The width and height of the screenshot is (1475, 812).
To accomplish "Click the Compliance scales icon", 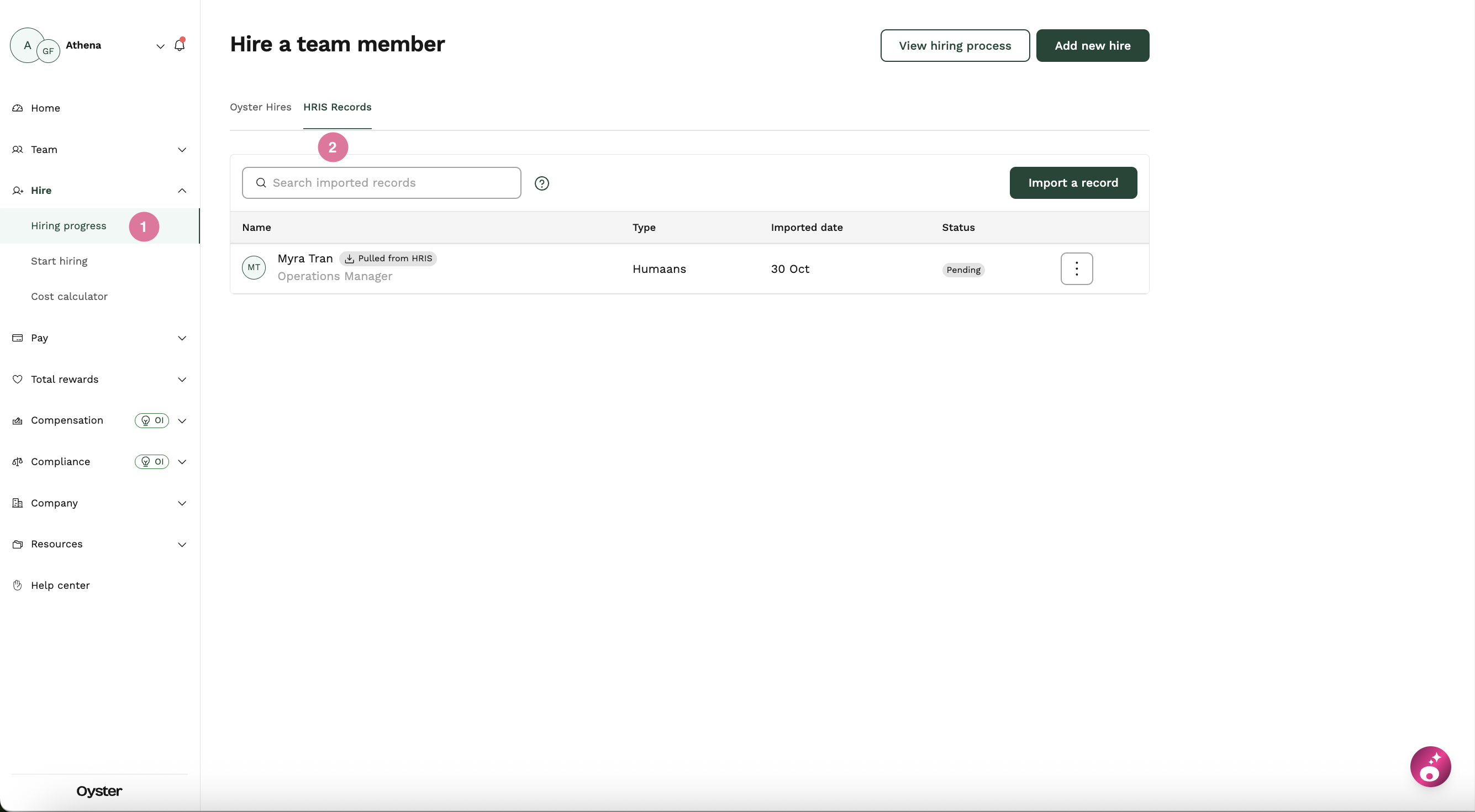I will click(x=18, y=462).
